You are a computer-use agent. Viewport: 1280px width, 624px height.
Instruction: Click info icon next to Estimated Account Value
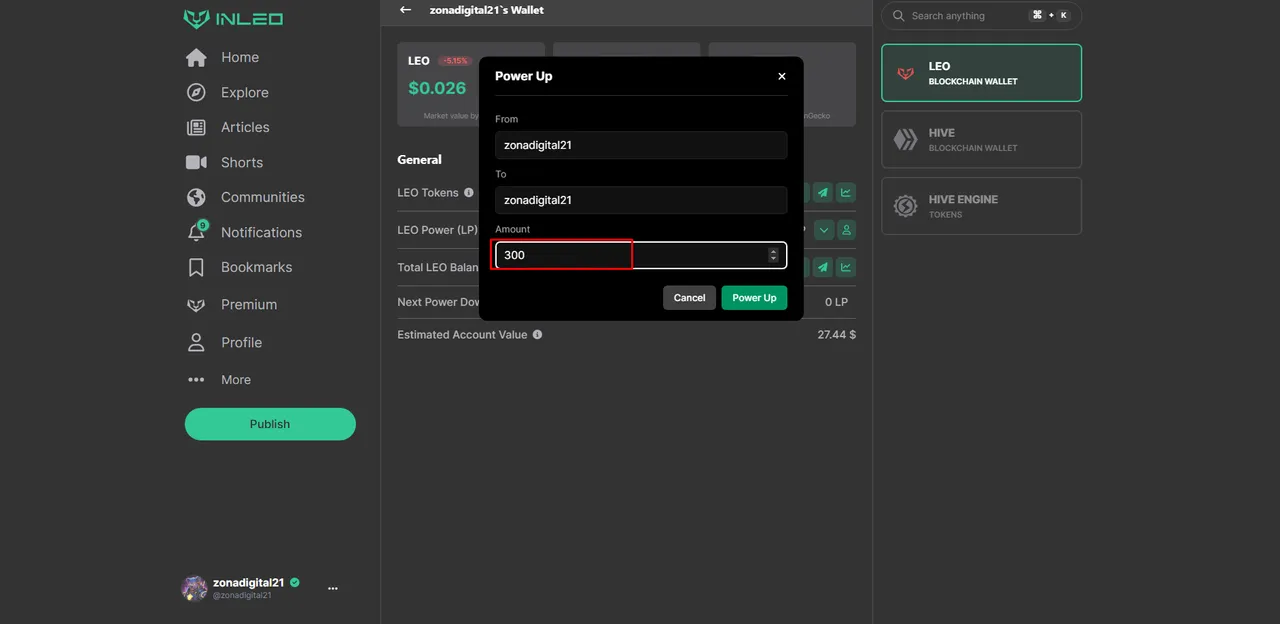(x=537, y=335)
